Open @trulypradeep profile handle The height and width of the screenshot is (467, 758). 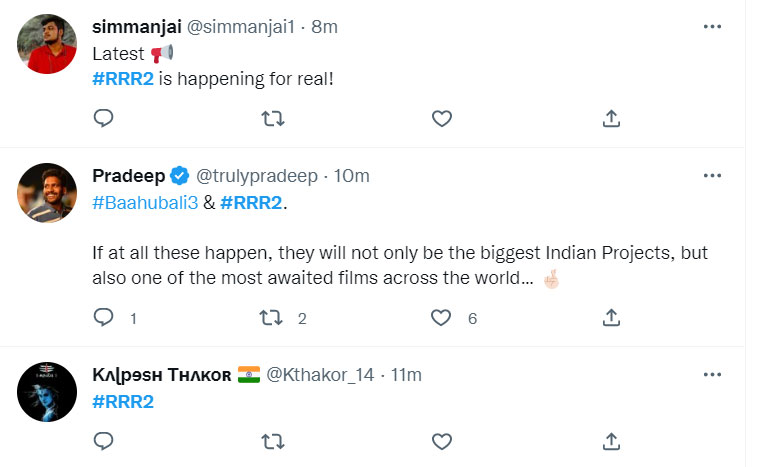259,176
